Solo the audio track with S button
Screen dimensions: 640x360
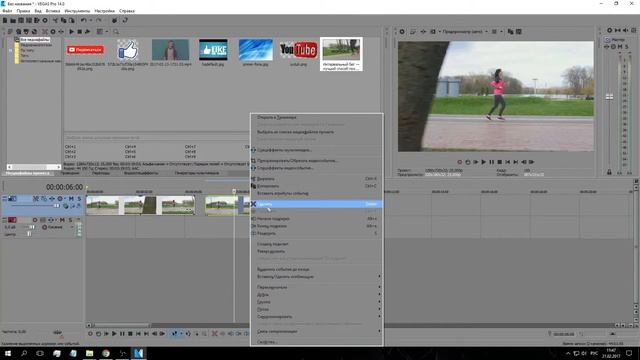coord(70,220)
